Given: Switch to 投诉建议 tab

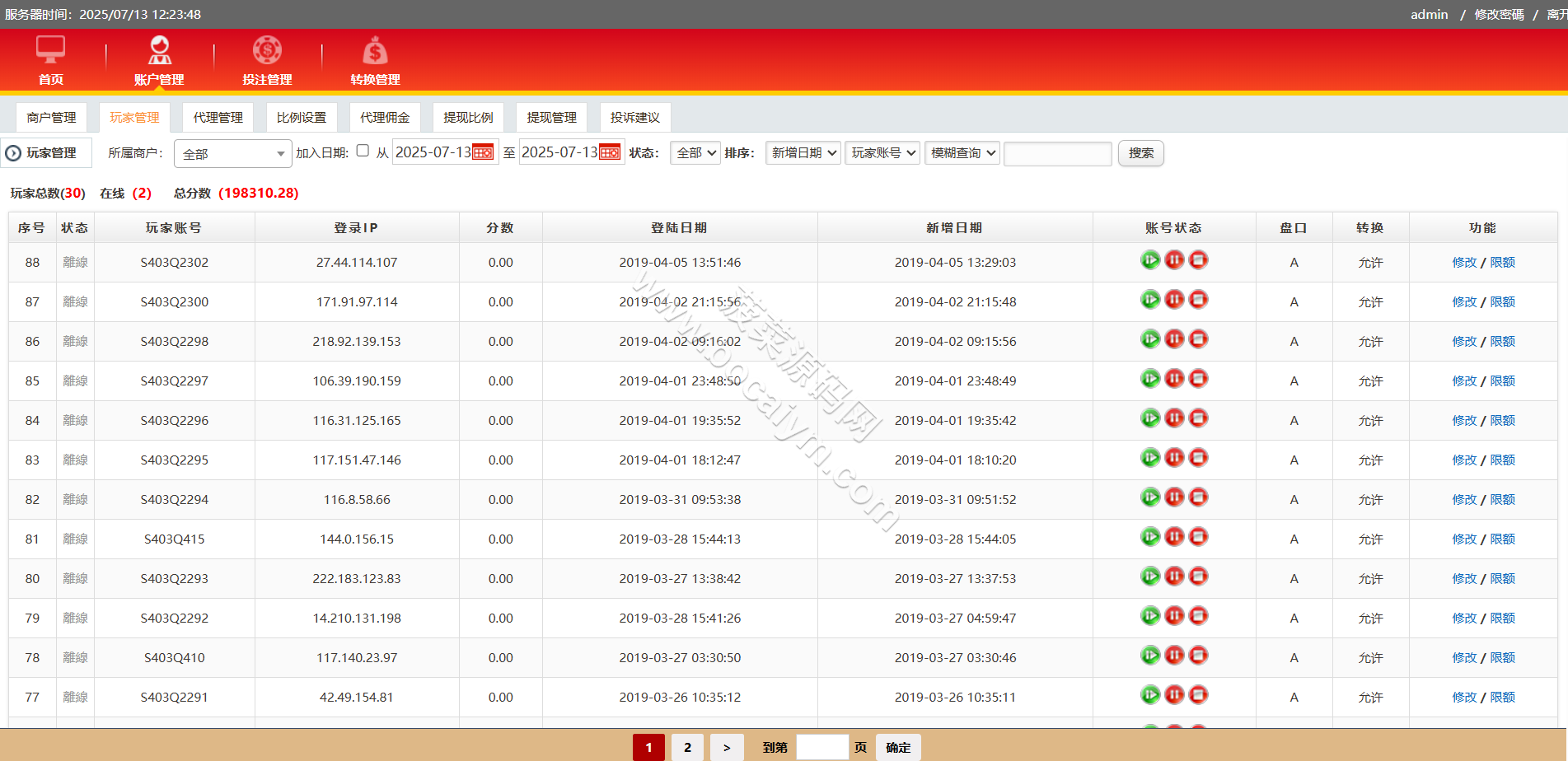Looking at the screenshot, I should tap(635, 118).
